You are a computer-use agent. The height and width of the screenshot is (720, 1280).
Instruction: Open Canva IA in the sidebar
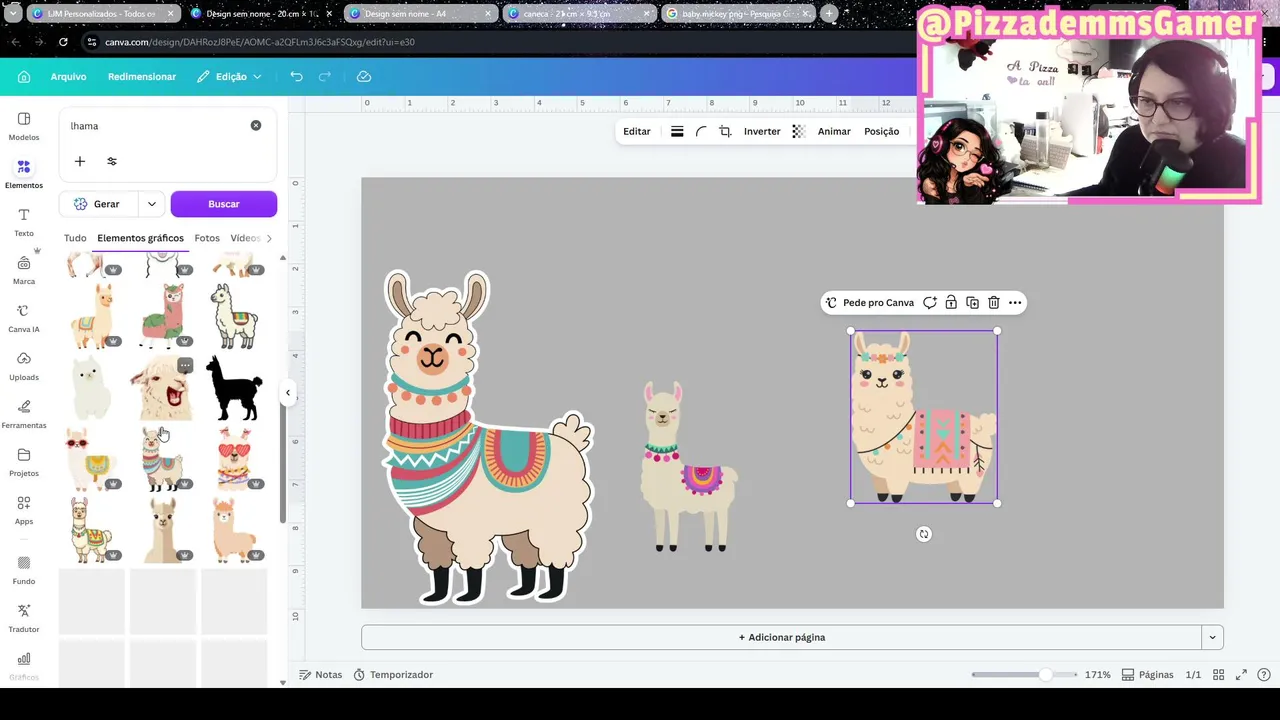[24, 318]
